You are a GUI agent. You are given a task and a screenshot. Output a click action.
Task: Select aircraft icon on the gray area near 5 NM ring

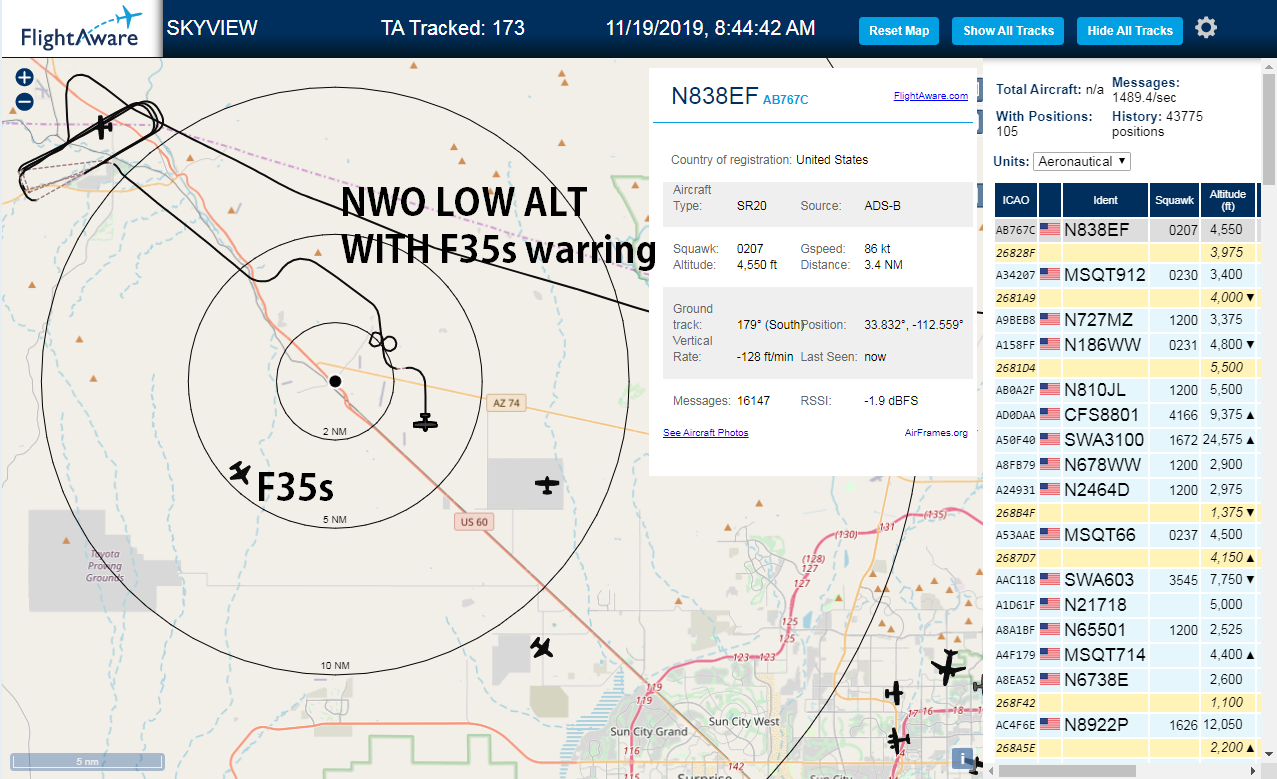point(546,485)
